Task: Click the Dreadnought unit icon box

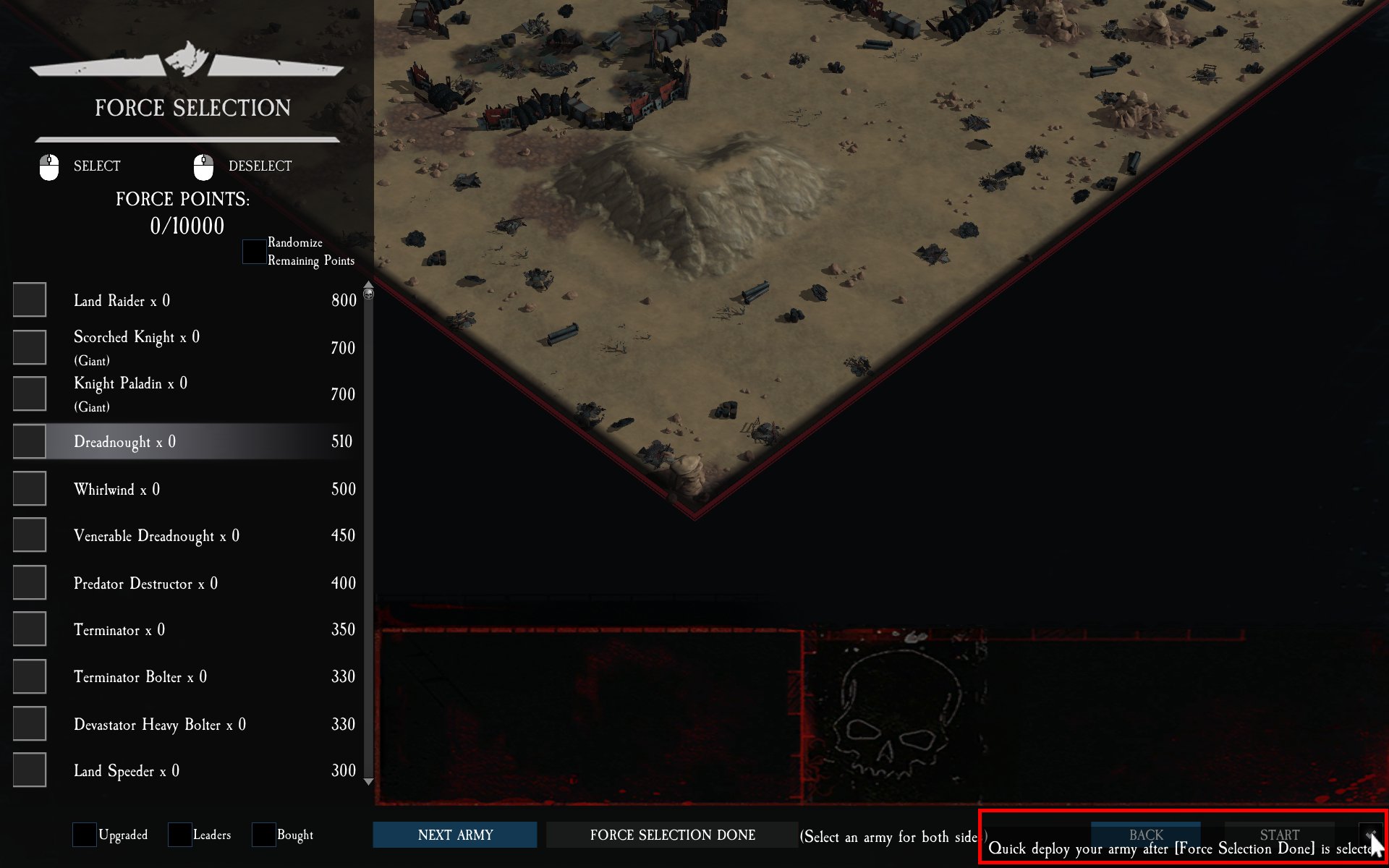Action: (30, 441)
